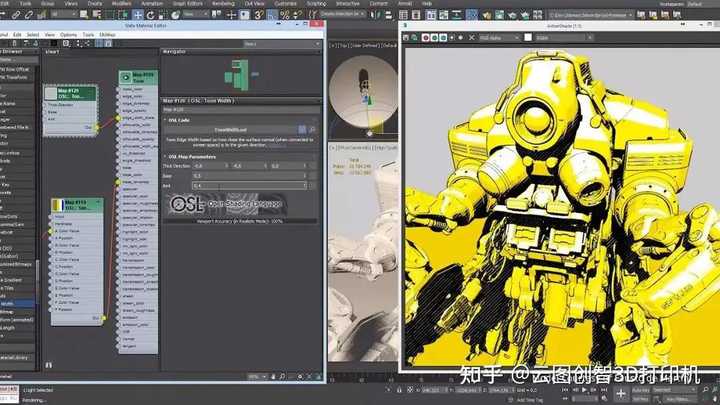This screenshot has width=720, height=405.
Task: Select the Map #129 OSL node header
Action: 70,93
